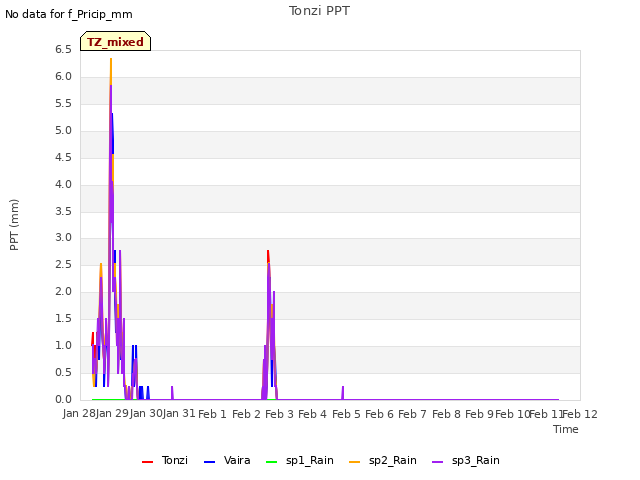This screenshot has width=640, height=480.
Task: Click the 6.0 y-axis tick label
Action: (63, 76)
